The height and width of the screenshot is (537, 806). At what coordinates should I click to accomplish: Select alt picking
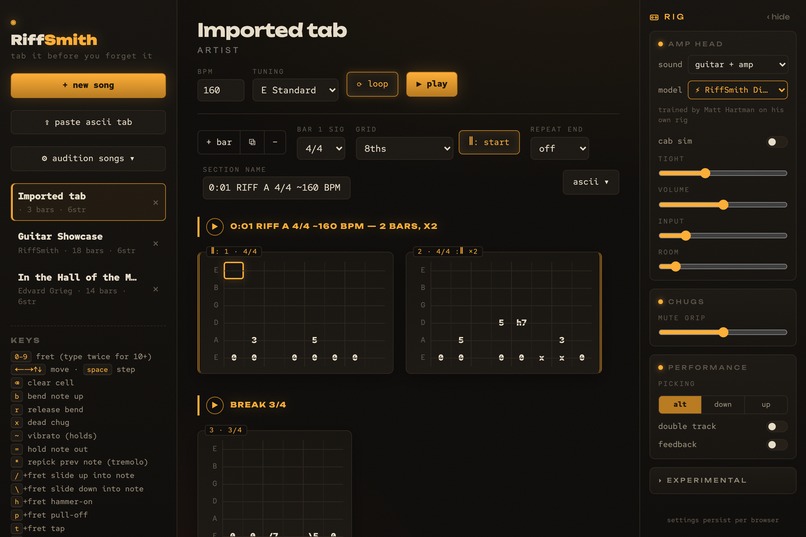[x=680, y=404]
